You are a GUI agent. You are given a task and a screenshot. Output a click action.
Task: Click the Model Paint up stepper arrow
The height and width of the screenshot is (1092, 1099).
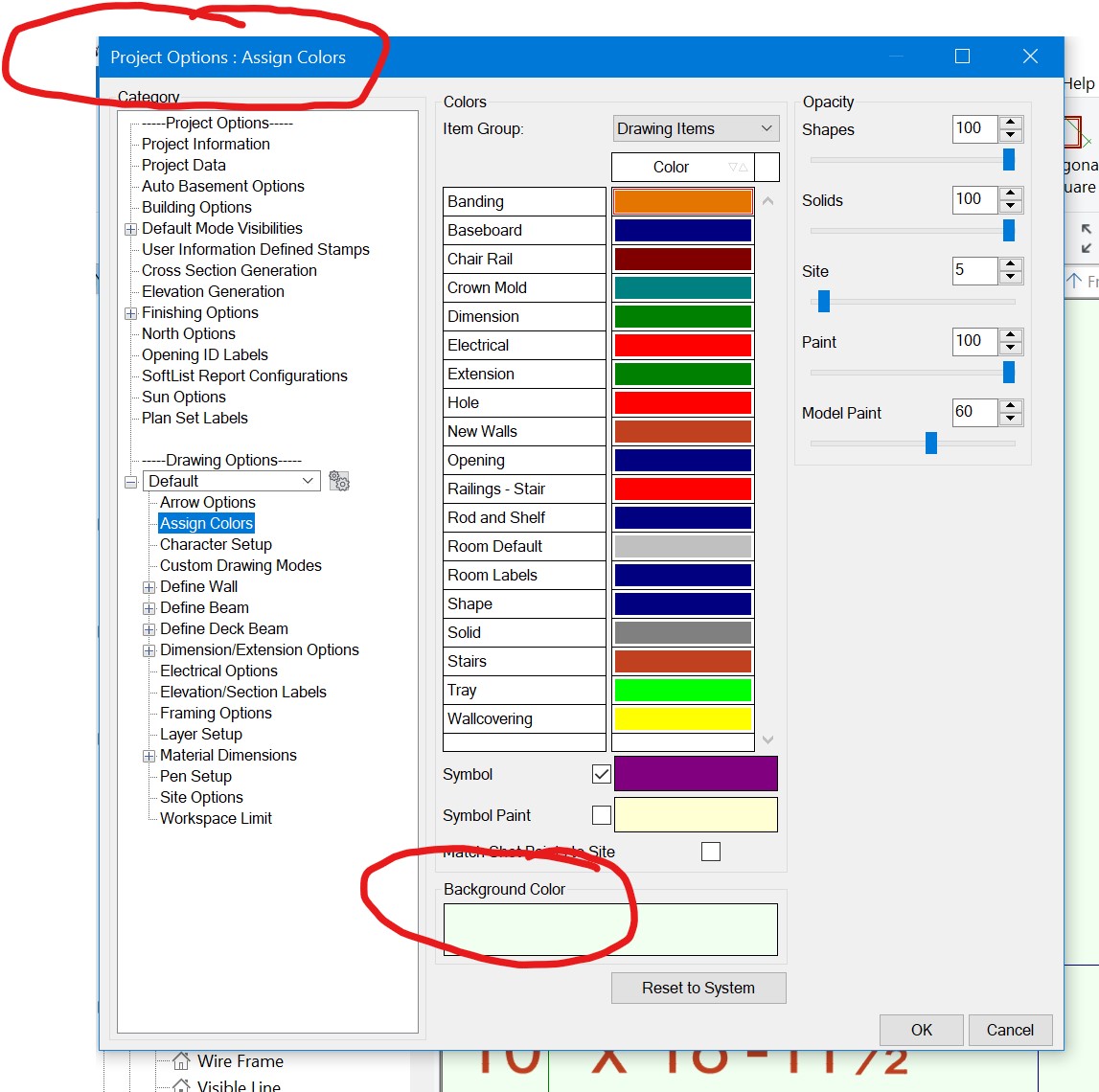[x=1011, y=406]
